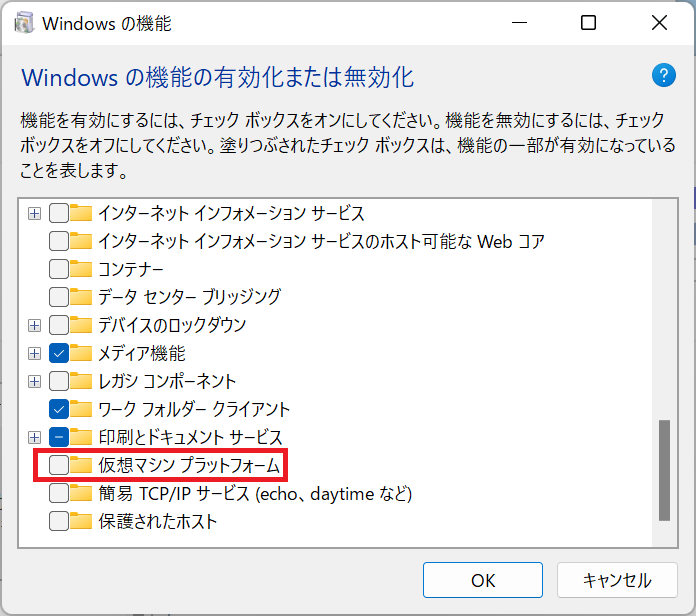Maximize the Windows の機能 dialog
This screenshot has width=696, height=616.
click(x=589, y=23)
